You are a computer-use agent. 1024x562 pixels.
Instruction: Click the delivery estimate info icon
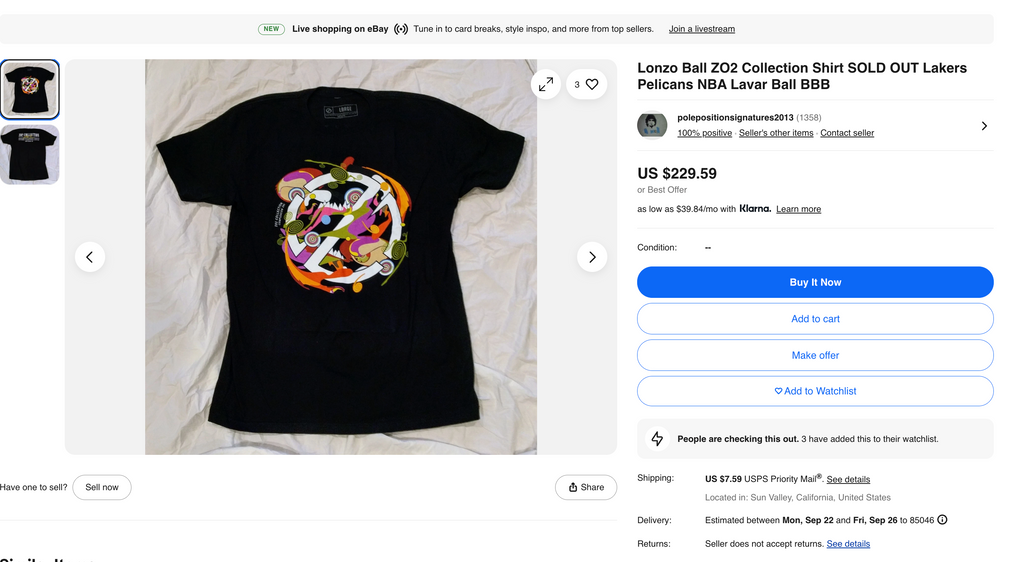pos(942,520)
